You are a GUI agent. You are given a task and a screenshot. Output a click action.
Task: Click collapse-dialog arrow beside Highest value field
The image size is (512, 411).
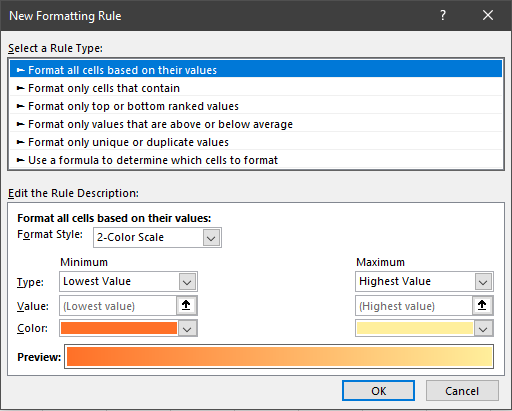click(x=482, y=305)
